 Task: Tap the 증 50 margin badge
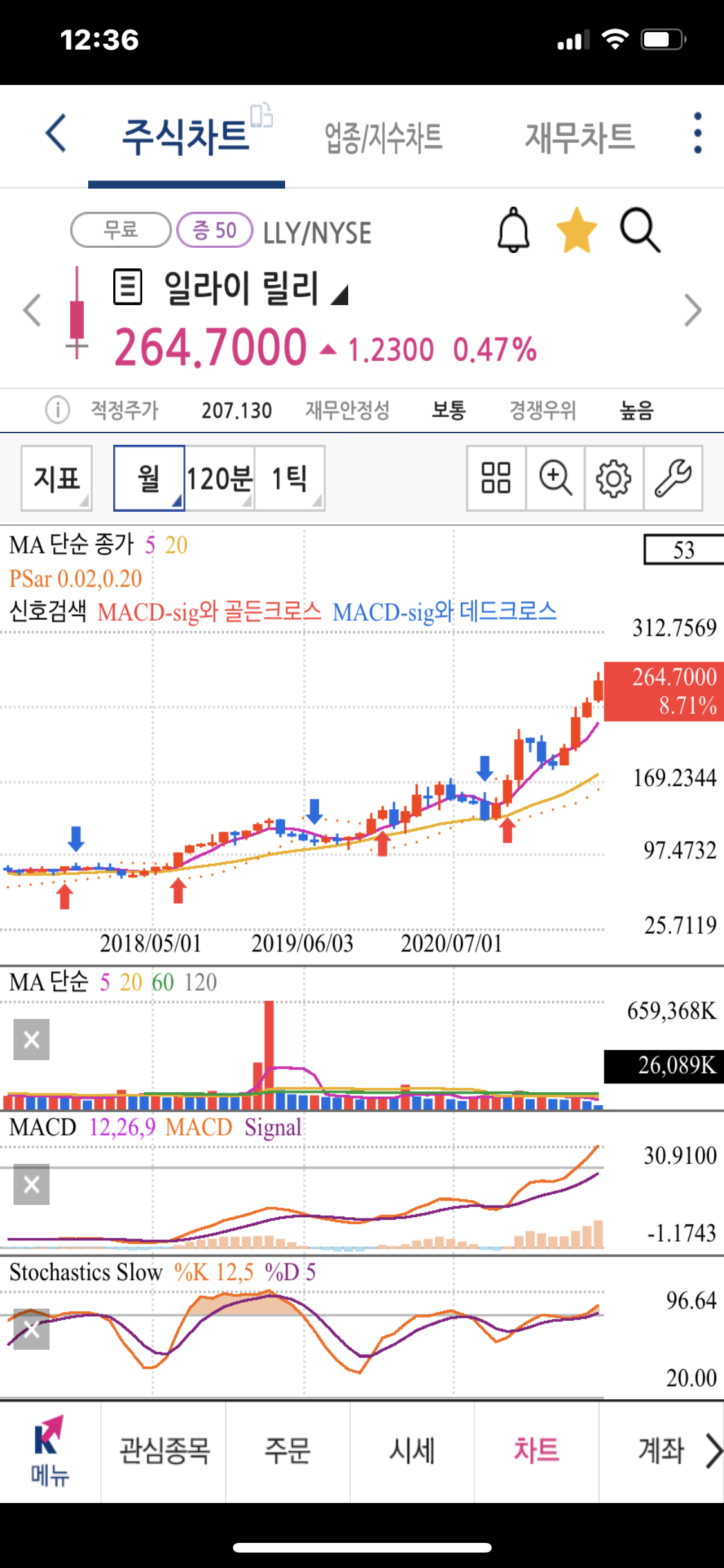[x=214, y=230]
